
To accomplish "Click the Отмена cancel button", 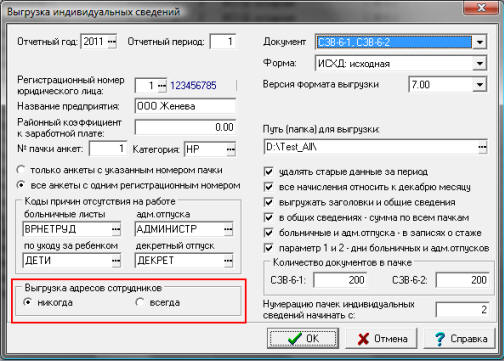I will (x=381, y=338).
